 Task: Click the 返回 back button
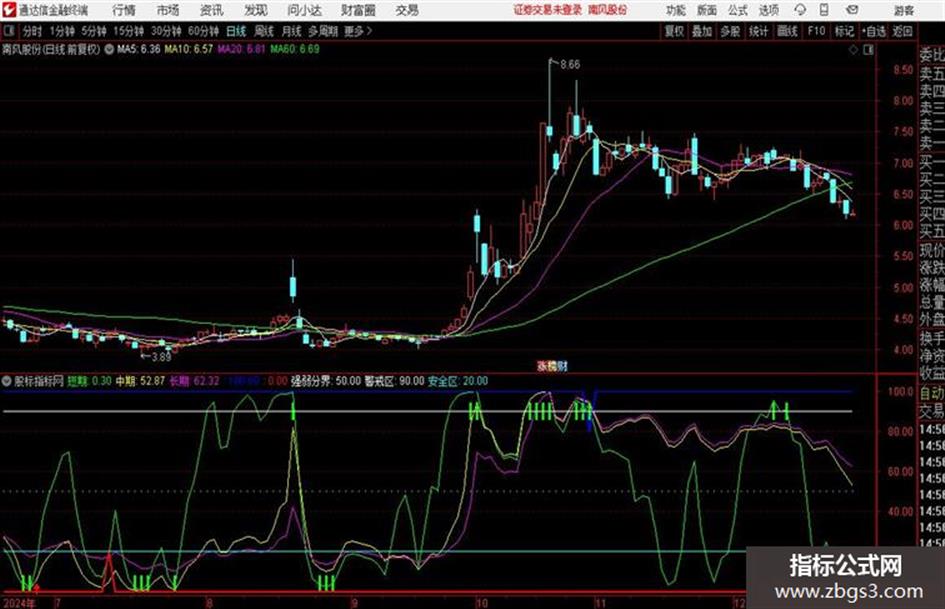[902, 31]
